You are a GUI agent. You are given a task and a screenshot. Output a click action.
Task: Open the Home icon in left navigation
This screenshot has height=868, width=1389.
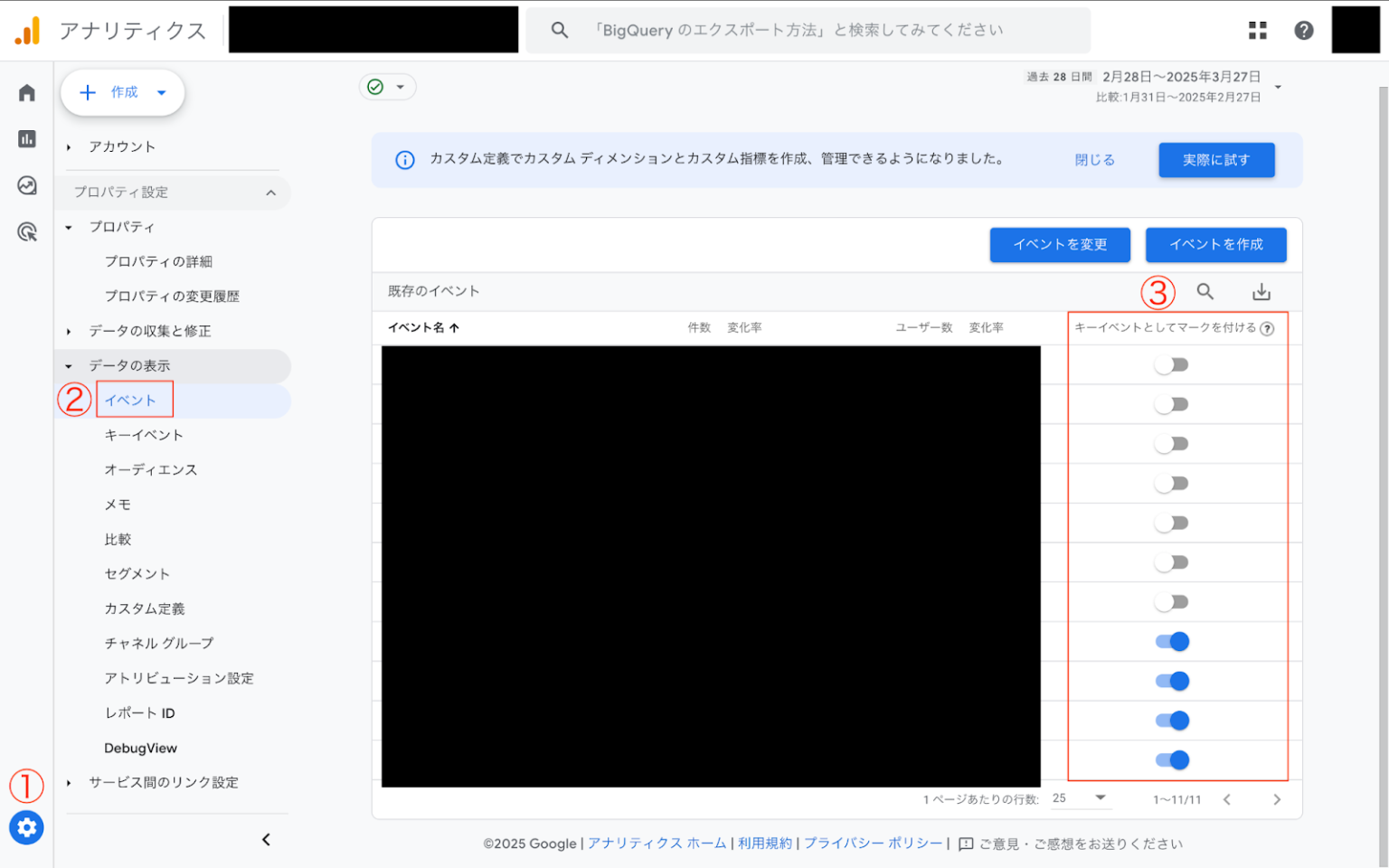[x=26, y=91]
